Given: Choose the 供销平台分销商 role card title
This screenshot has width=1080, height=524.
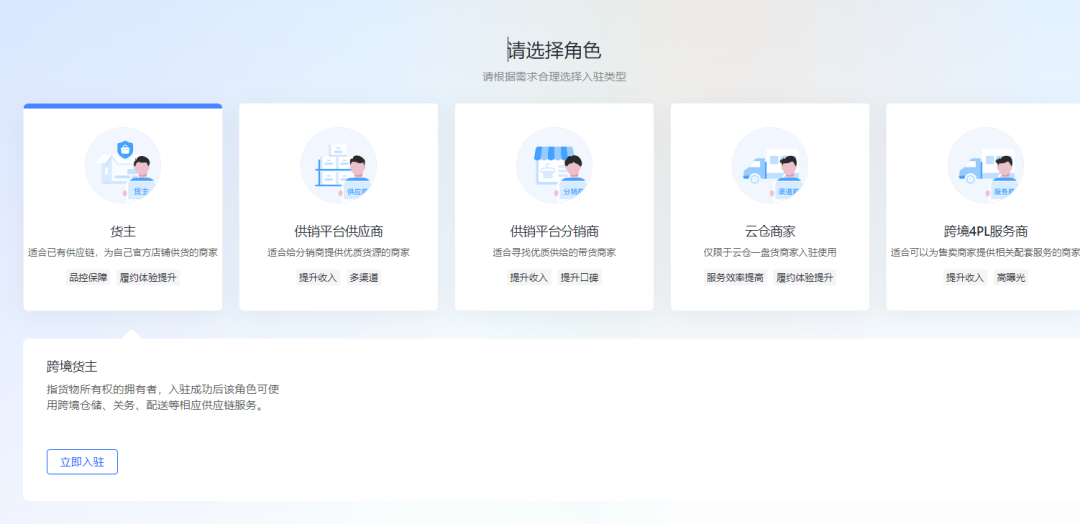Looking at the screenshot, I should click(554, 231).
